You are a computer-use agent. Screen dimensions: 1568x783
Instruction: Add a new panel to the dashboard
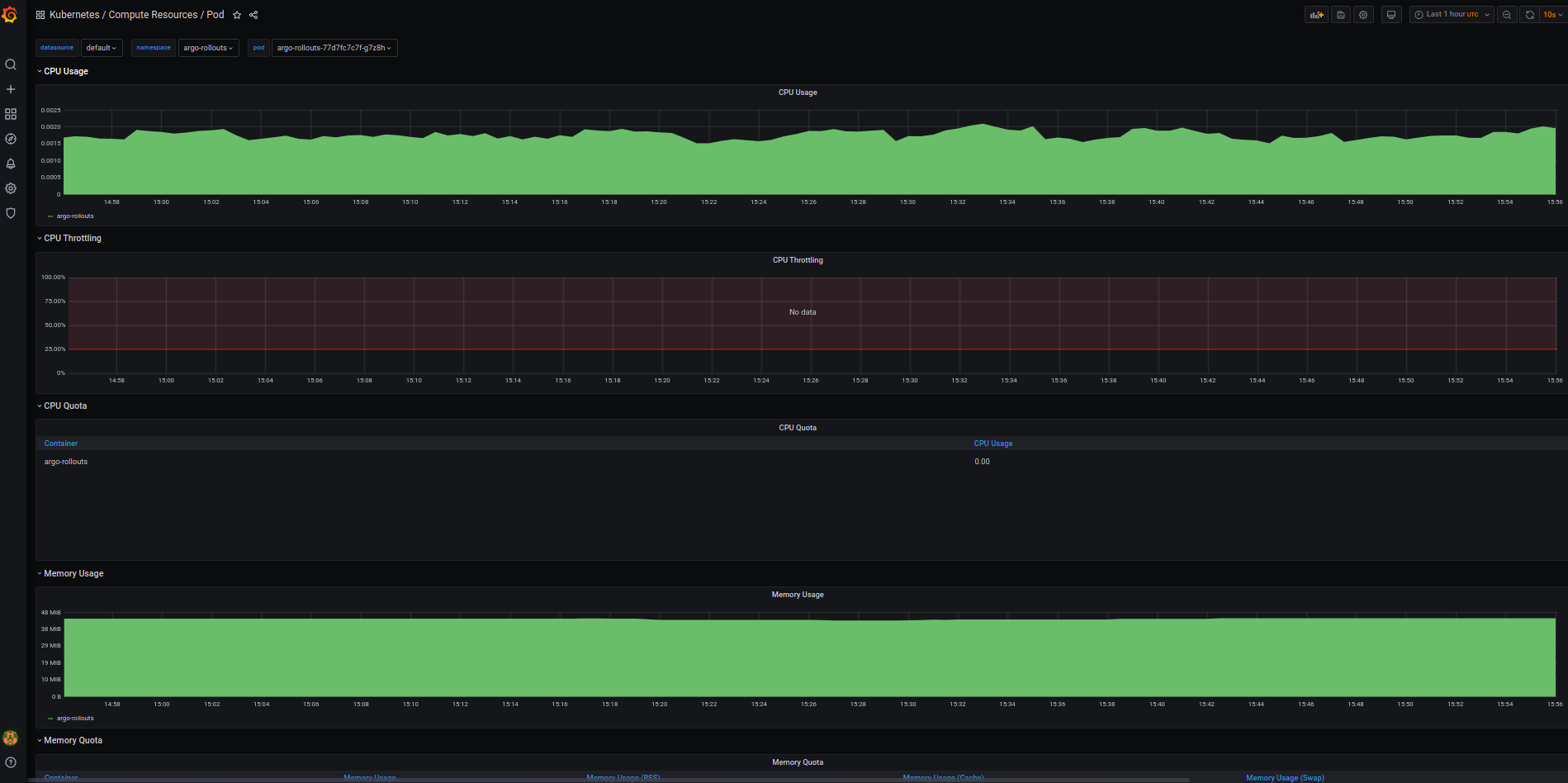(x=1316, y=15)
